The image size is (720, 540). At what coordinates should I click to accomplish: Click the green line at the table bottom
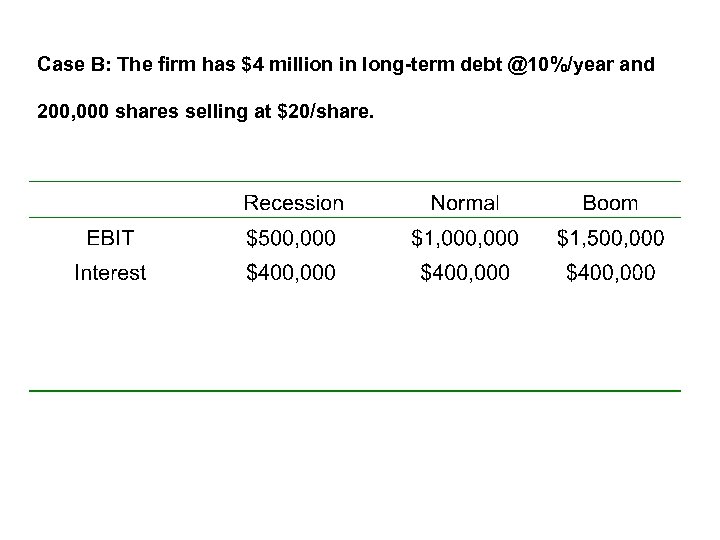point(355,390)
